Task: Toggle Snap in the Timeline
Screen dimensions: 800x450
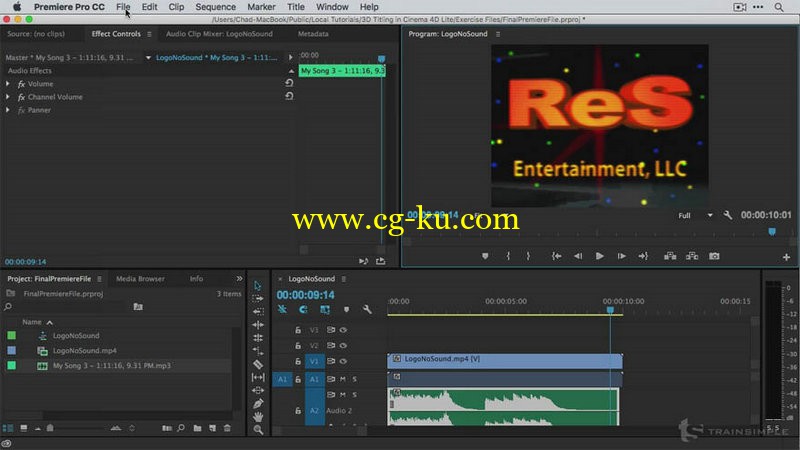Action: point(303,309)
